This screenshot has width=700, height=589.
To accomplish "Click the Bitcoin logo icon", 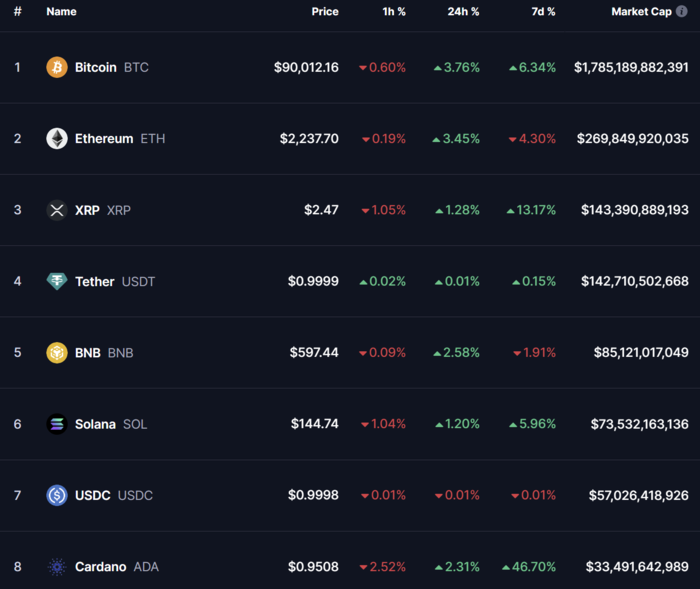I will click(57, 67).
